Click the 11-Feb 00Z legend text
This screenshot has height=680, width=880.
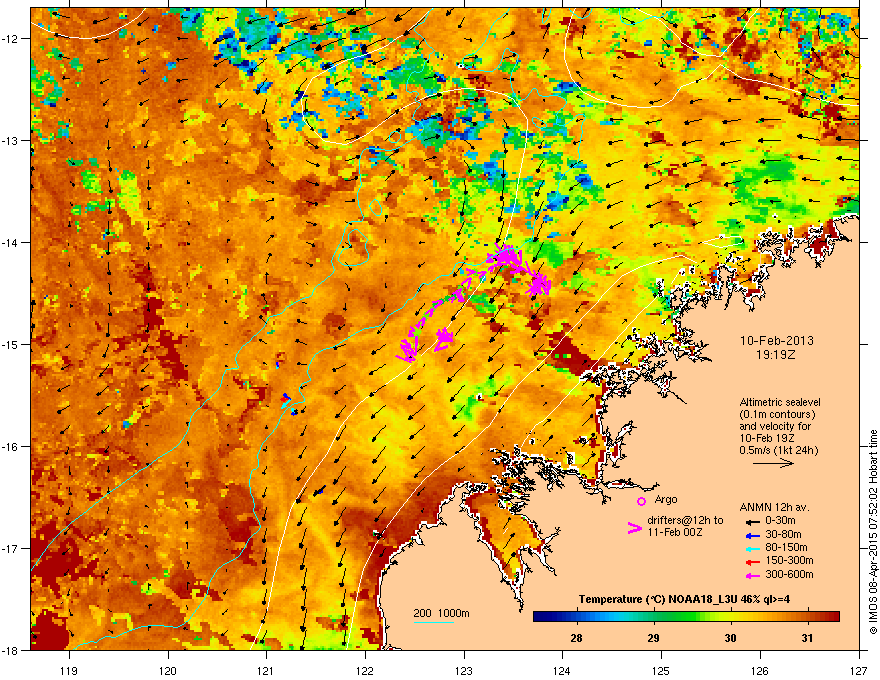pos(675,532)
